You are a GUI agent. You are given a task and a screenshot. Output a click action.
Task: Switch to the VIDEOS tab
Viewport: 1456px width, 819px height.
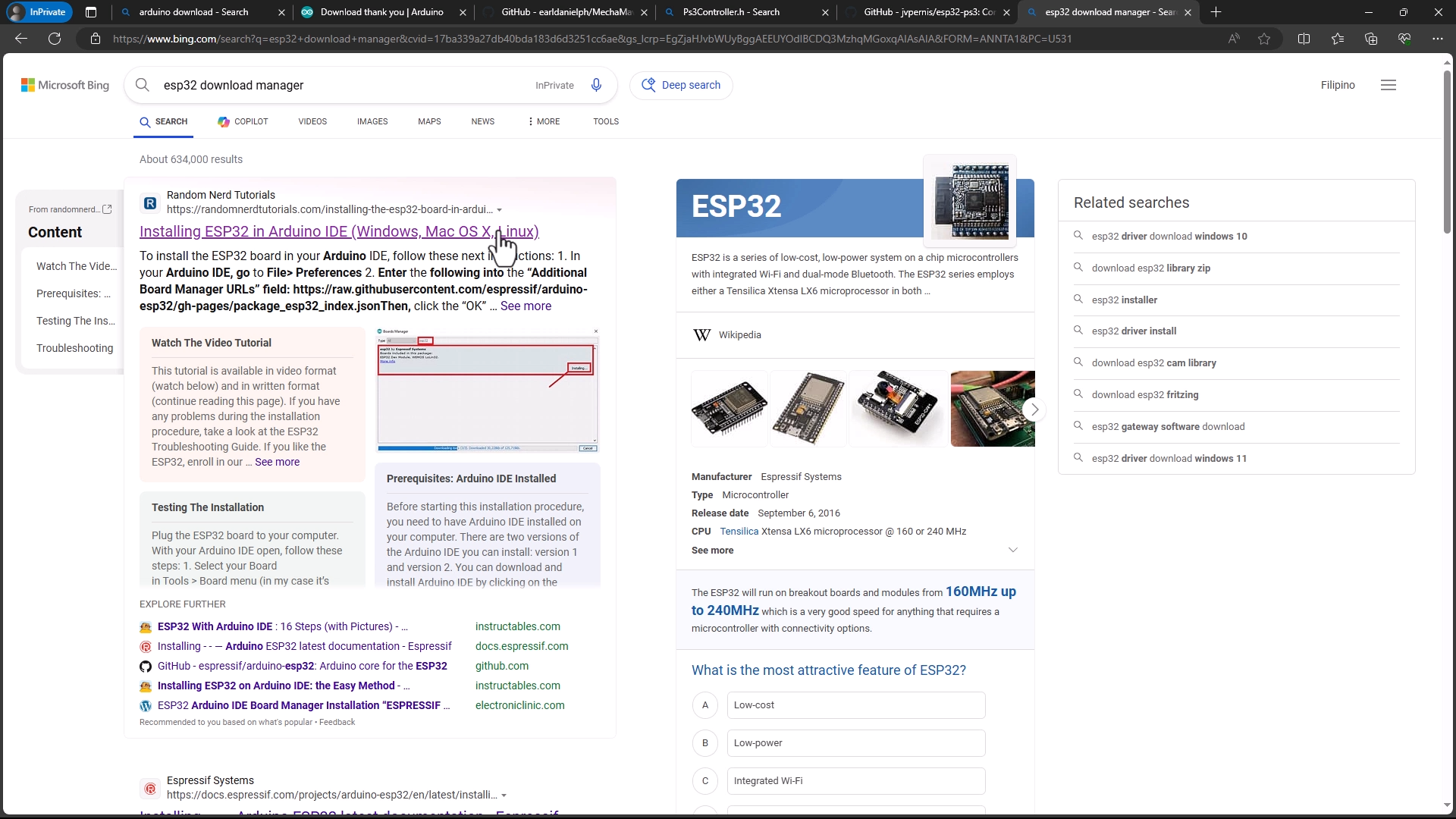(x=312, y=121)
